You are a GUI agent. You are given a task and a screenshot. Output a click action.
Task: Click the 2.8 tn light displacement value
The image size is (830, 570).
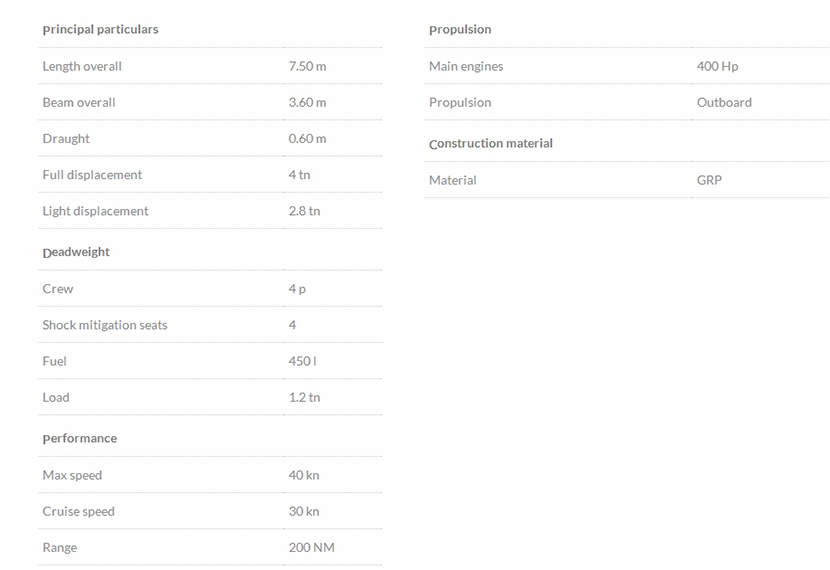pos(304,211)
